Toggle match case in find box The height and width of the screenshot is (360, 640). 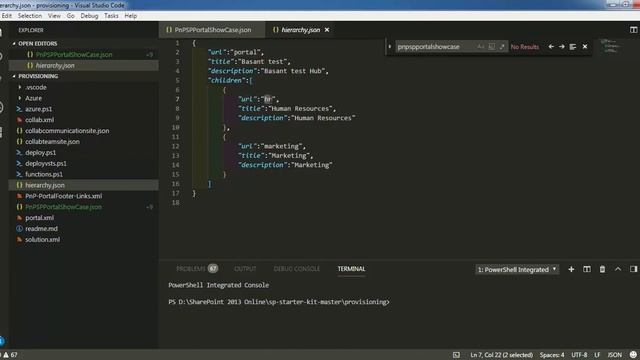coord(480,47)
